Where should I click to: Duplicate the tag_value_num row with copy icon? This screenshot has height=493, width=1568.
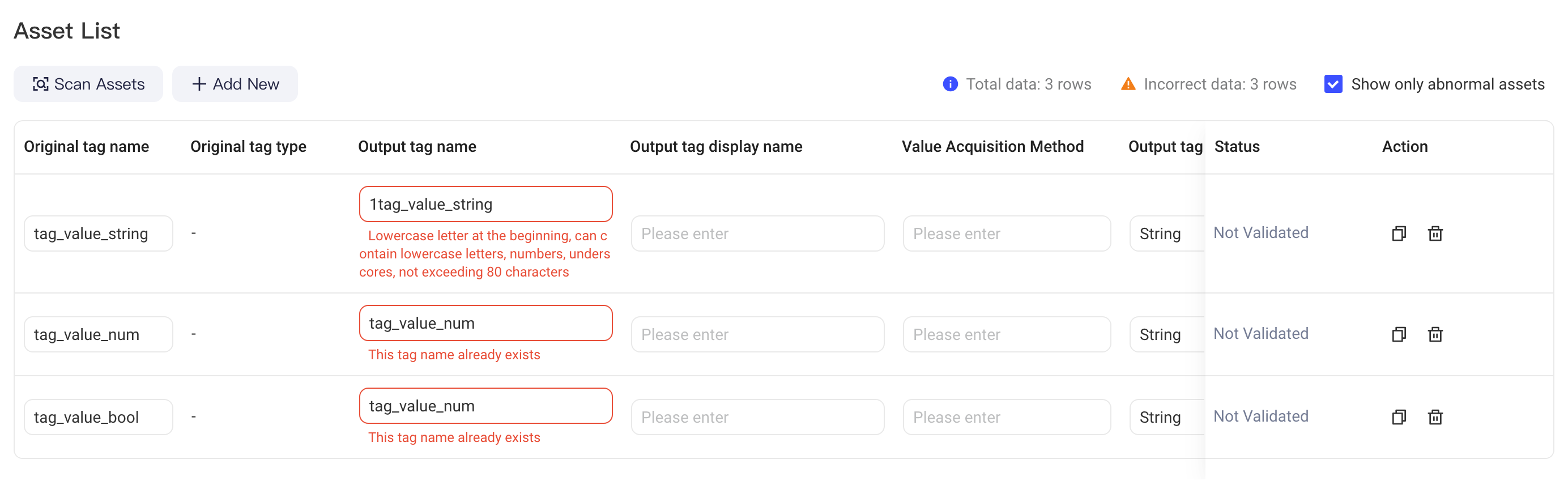point(1398,334)
